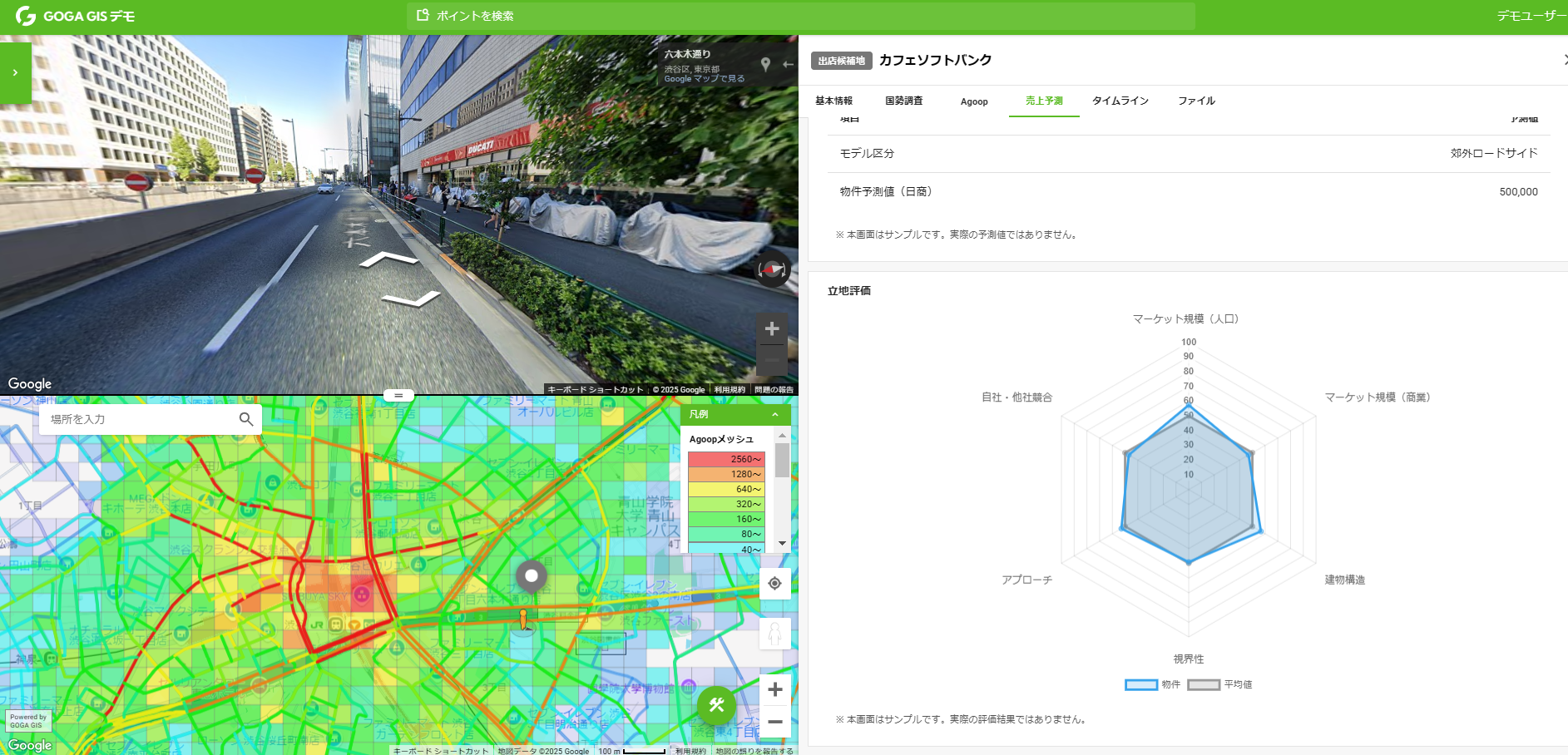This screenshot has width=1568, height=755.
Task: Click the split-pane divider handle
Action: pos(398,396)
